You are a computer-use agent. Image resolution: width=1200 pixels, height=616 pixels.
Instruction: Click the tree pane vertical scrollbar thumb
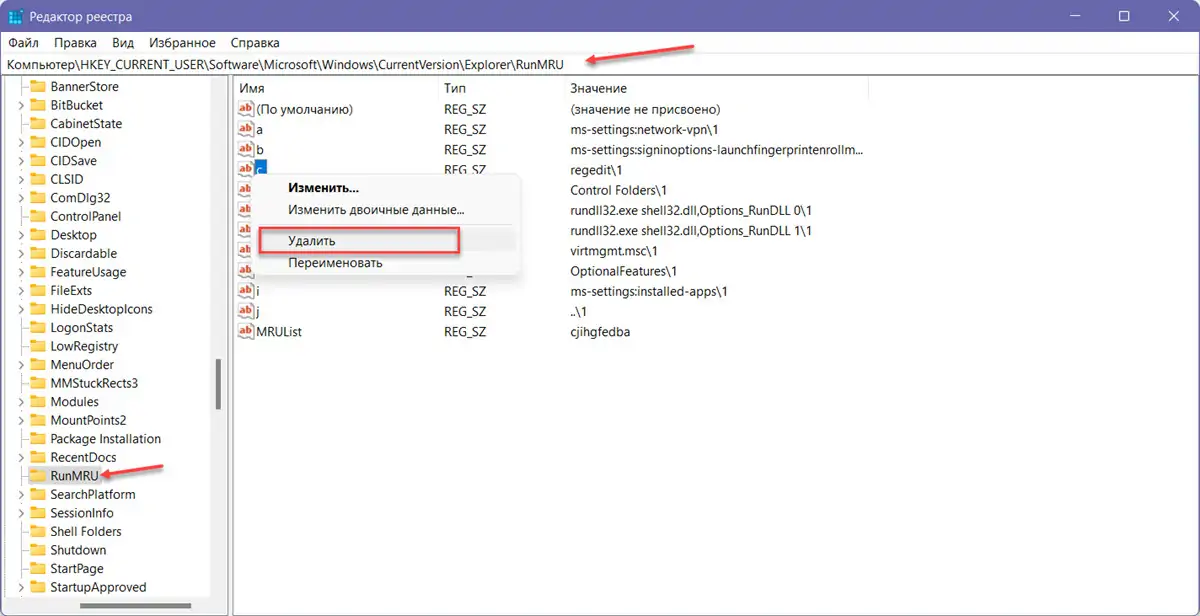pos(217,384)
